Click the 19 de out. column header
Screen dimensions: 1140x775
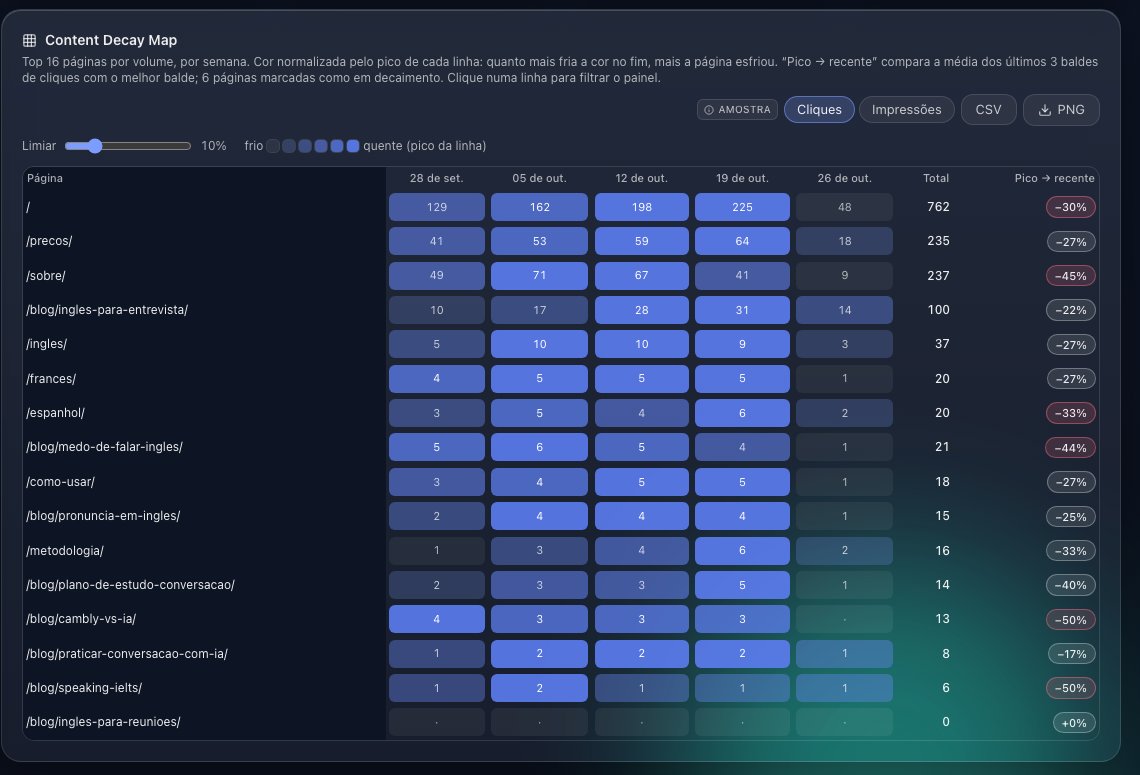pos(742,178)
